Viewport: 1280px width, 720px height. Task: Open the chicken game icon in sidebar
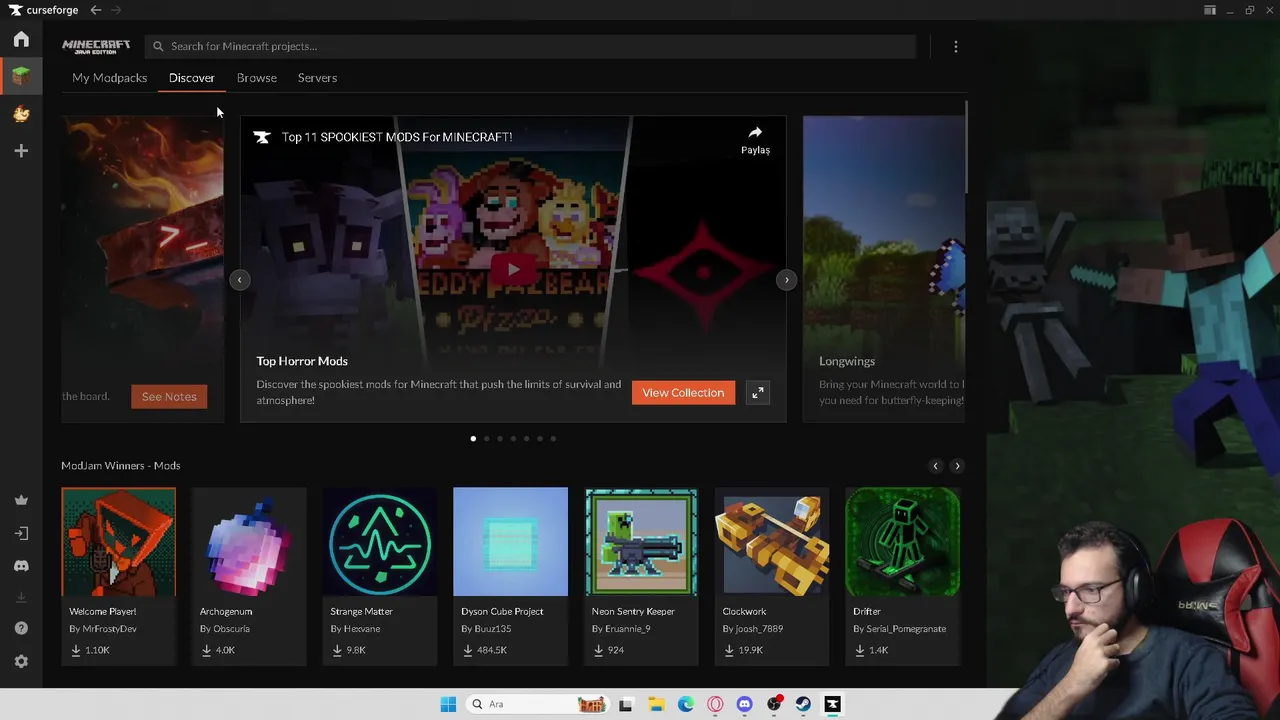click(x=21, y=114)
